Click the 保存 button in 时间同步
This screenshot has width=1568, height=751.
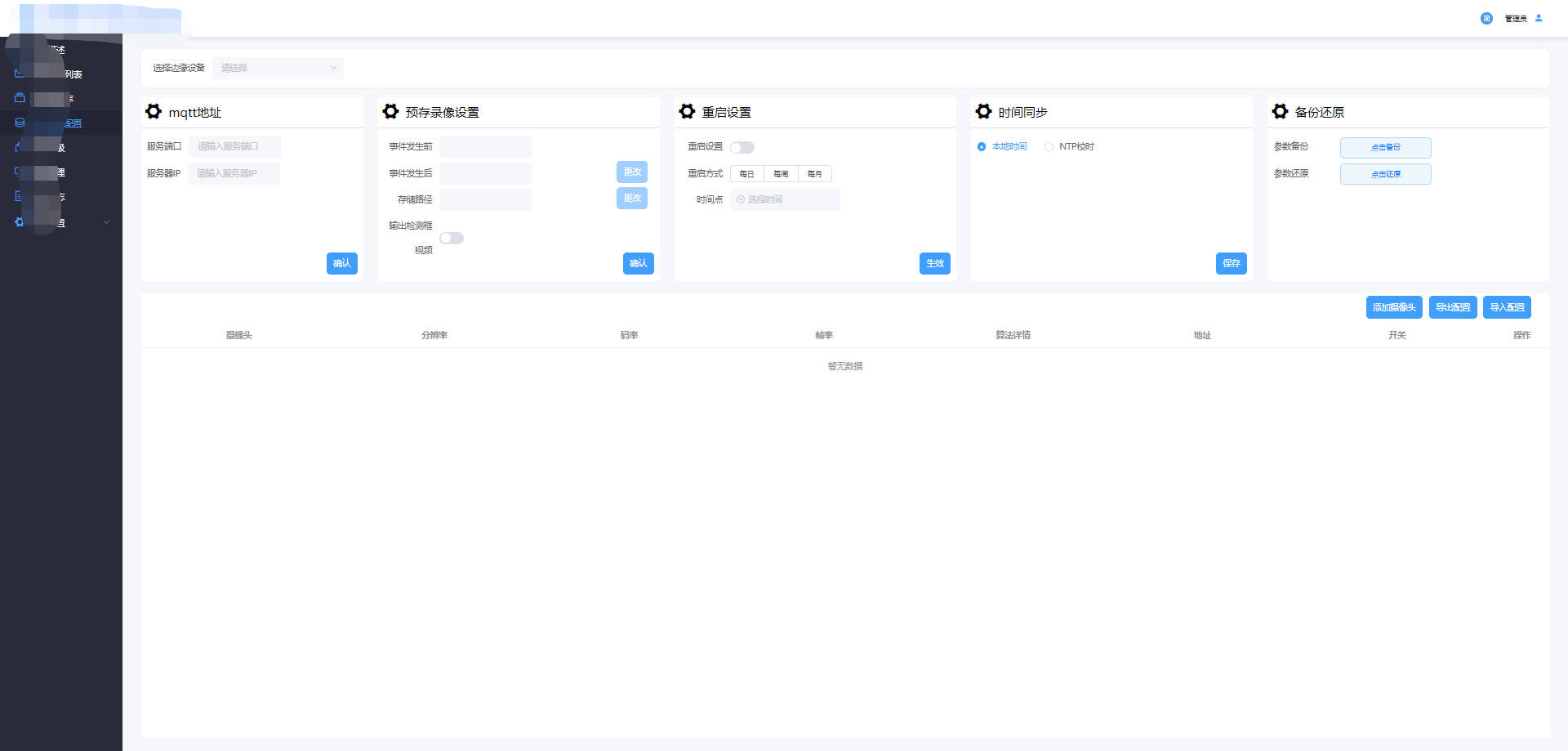pyautogui.click(x=1232, y=263)
